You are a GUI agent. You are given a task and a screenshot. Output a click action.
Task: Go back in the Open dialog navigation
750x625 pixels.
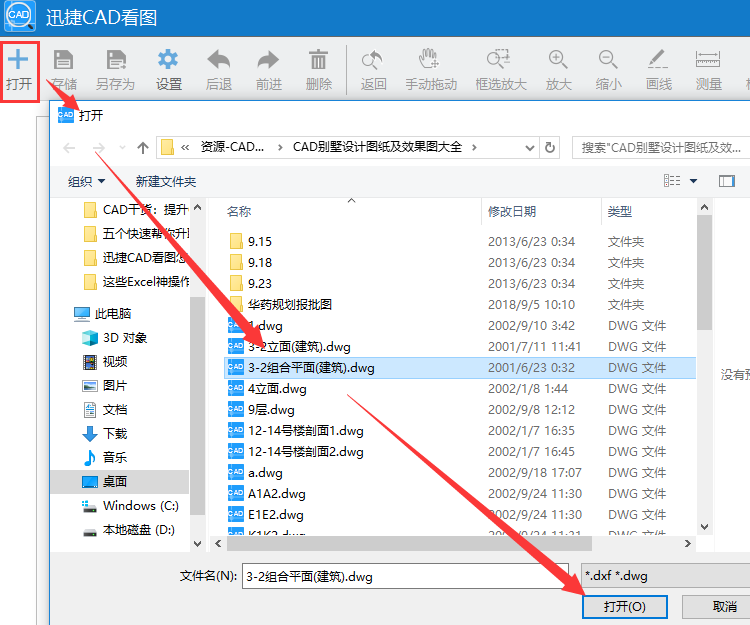point(69,148)
